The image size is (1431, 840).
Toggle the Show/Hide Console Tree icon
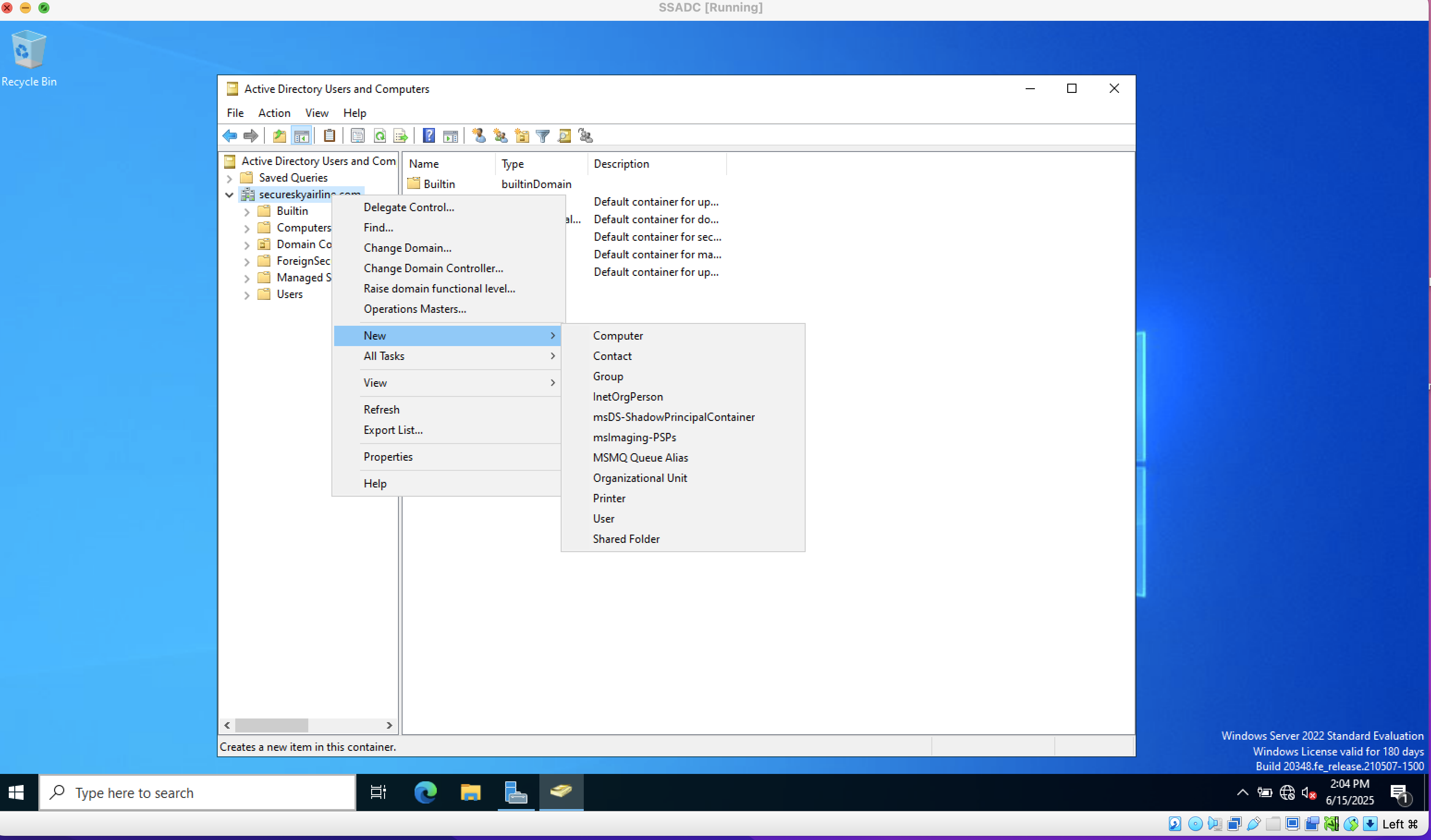click(301, 136)
